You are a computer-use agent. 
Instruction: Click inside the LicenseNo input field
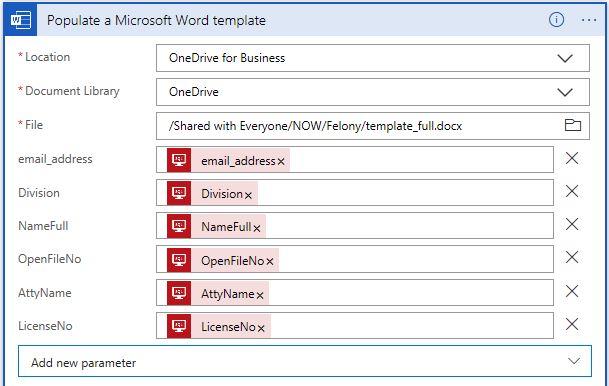click(x=355, y=326)
